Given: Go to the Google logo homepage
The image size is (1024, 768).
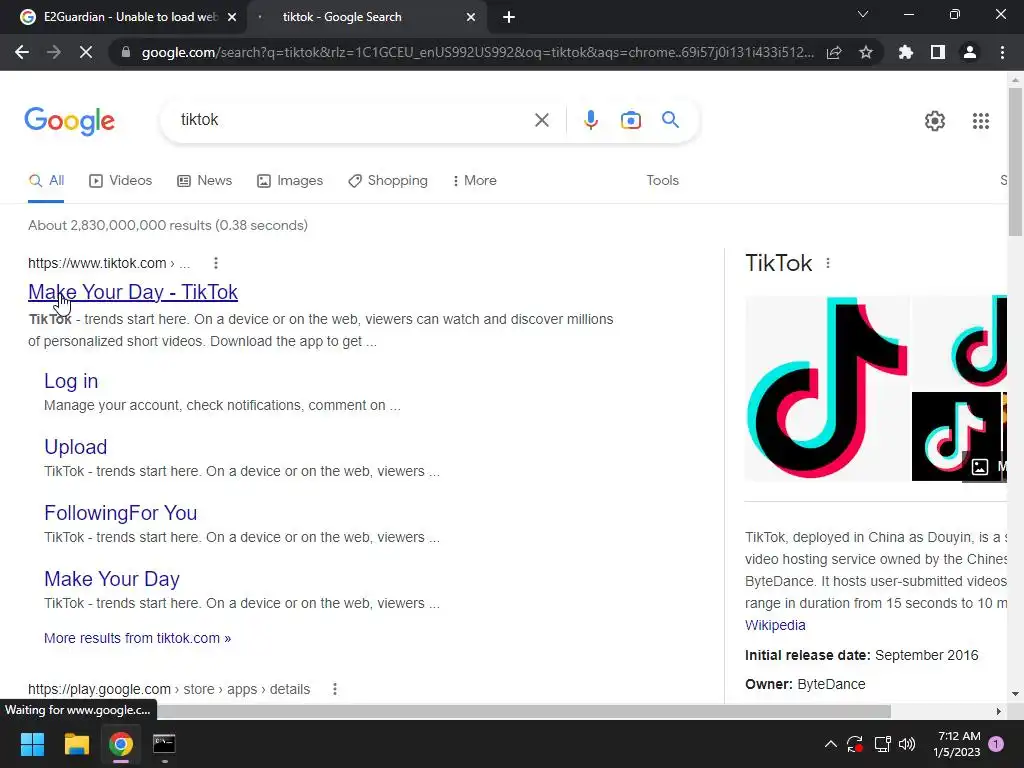Looking at the screenshot, I should (x=70, y=121).
